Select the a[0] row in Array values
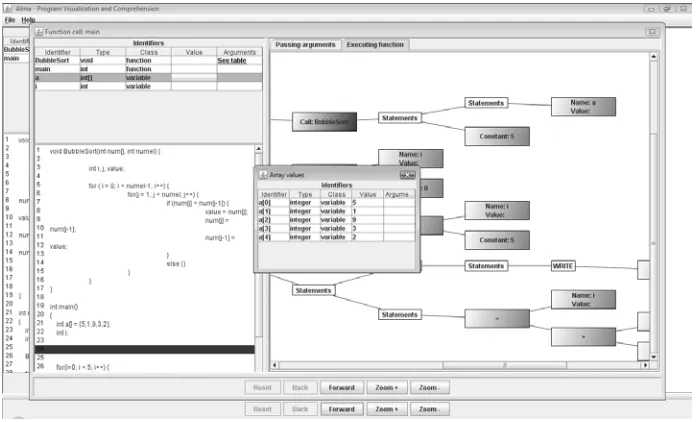698x422 pixels. [x=336, y=203]
